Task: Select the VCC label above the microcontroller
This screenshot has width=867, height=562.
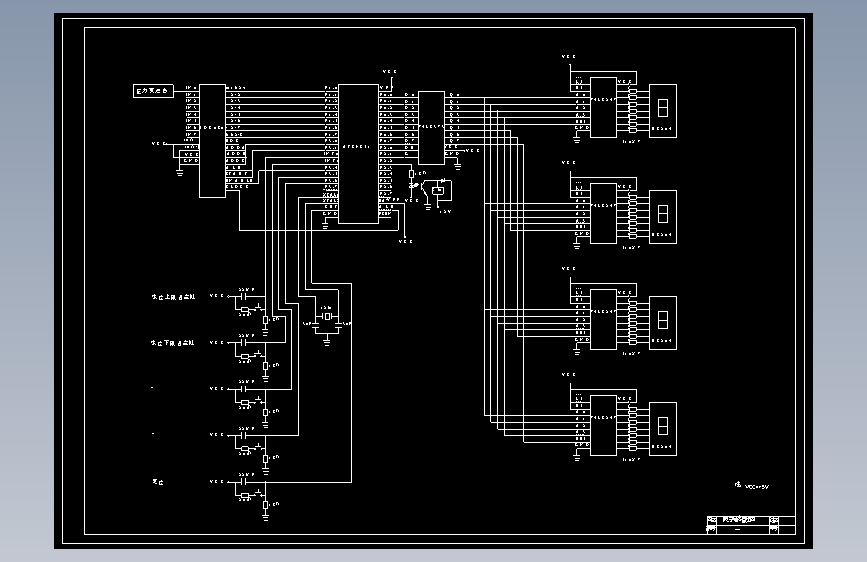Action: (x=390, y=71)
